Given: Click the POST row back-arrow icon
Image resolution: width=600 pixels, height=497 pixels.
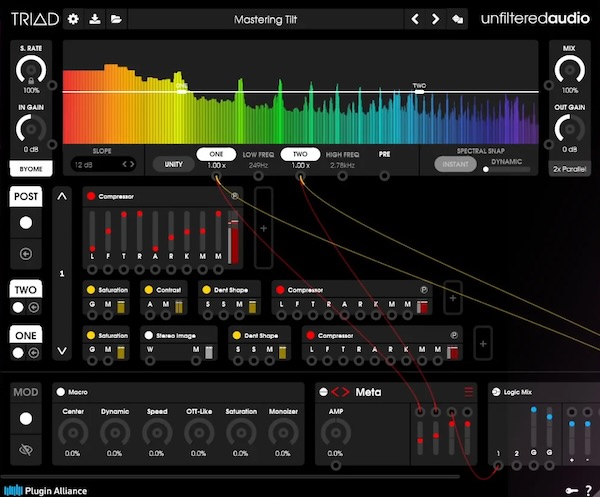Looking at the screenshot, I should pos(26,254).
